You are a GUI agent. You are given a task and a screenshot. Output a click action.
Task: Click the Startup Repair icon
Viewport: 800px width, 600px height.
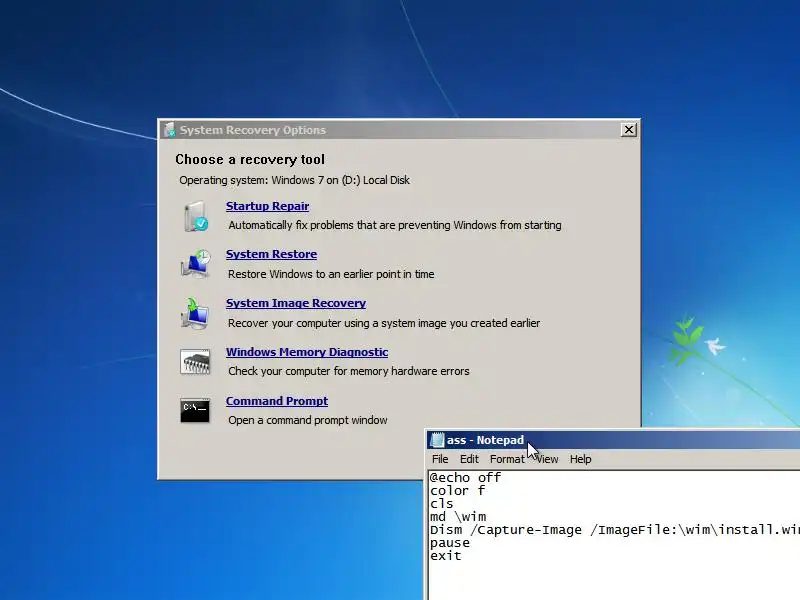[196, 216]
